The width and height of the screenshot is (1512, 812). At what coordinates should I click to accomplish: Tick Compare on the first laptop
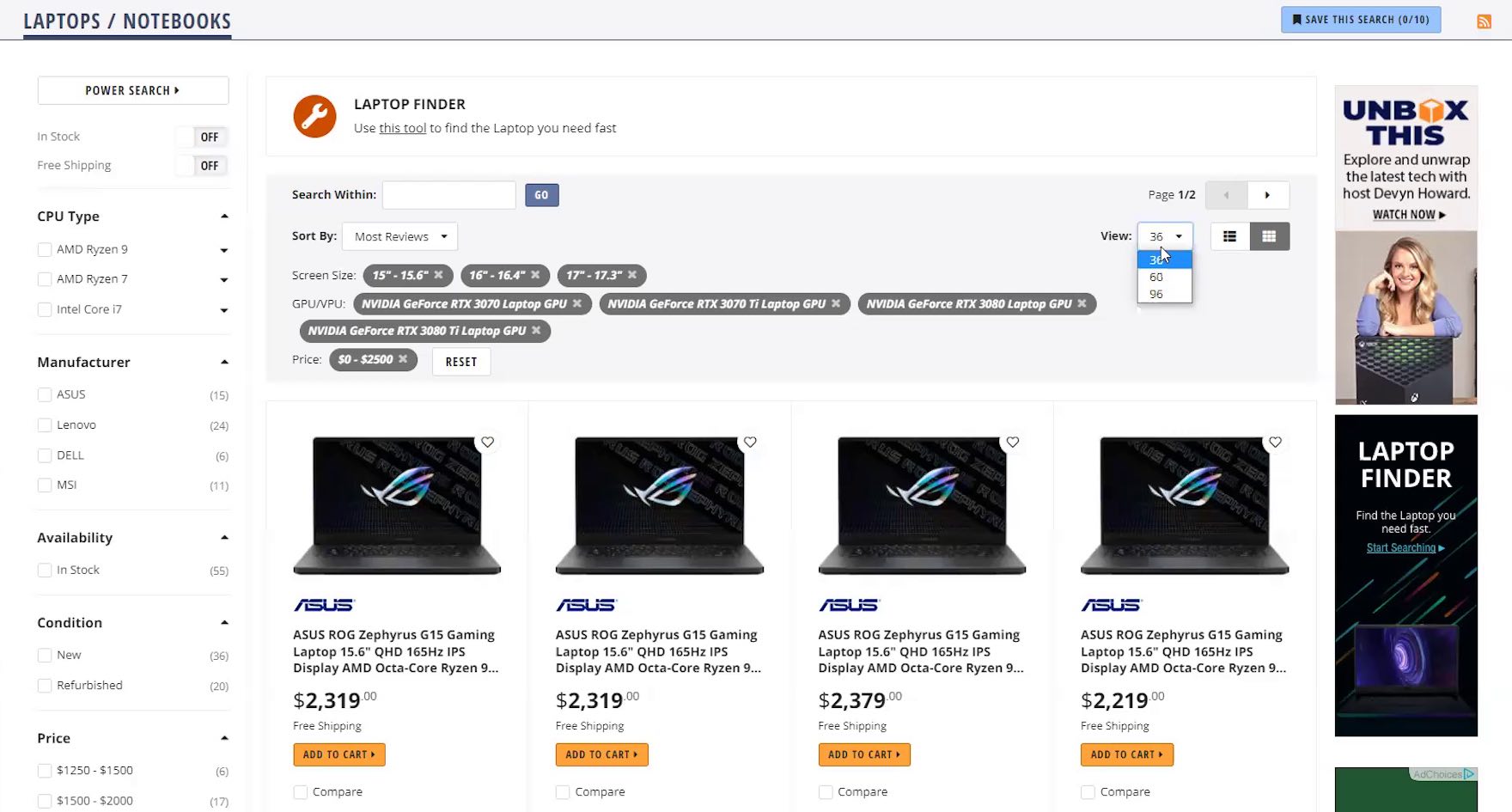(301, 792)
